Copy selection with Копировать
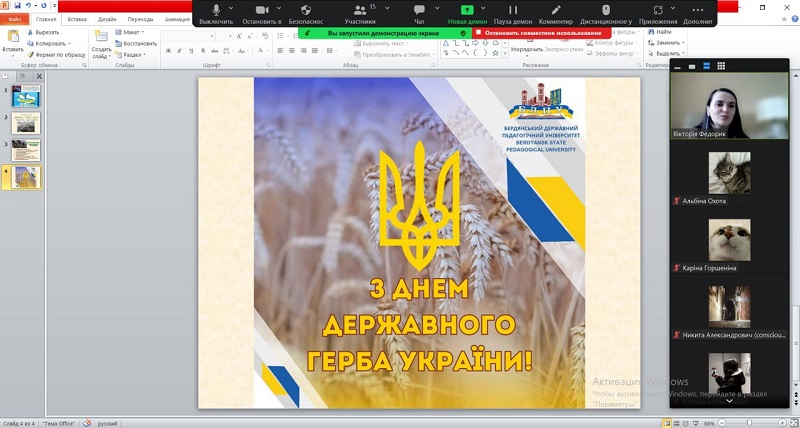800x428 pixels. [x=48, y=43]
